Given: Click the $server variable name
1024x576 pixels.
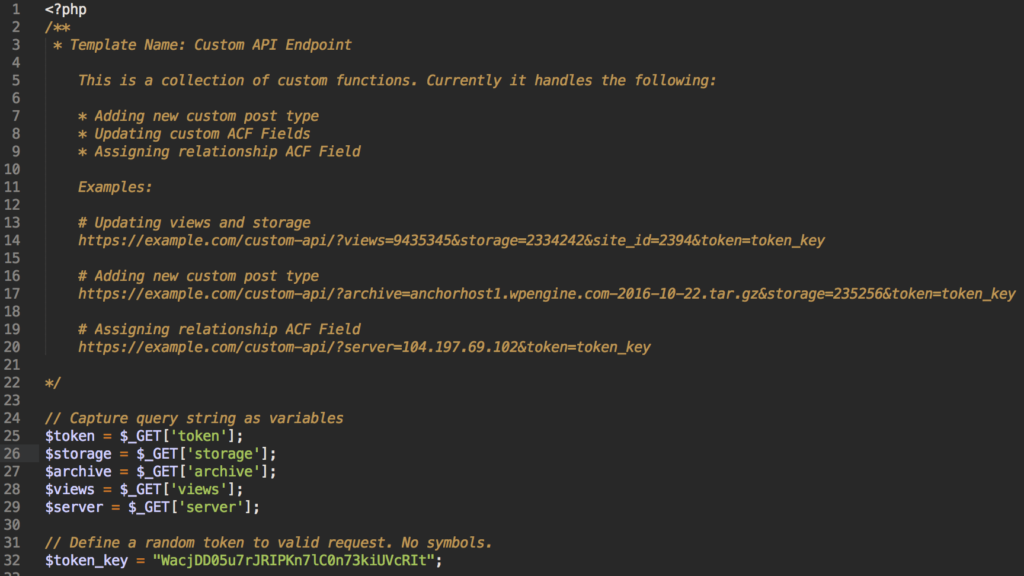Looking at the screenshot, I should point(74,508).
